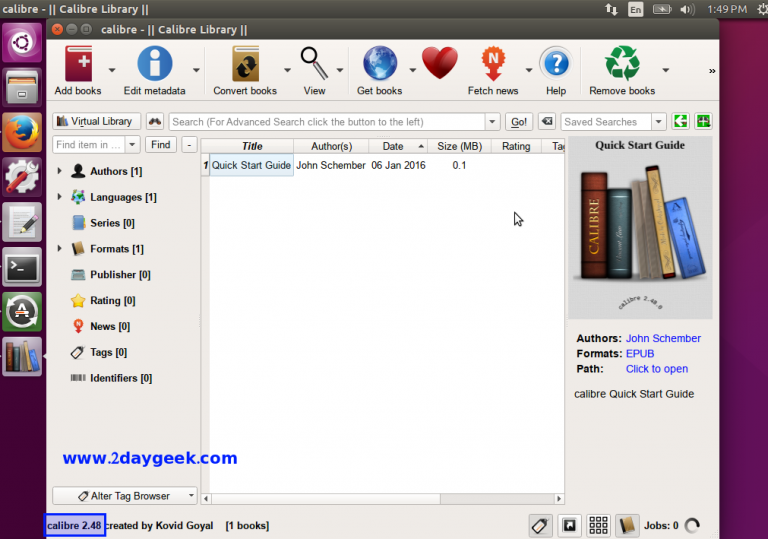Show more toolbar items chevron

click(x=712, y=71)
